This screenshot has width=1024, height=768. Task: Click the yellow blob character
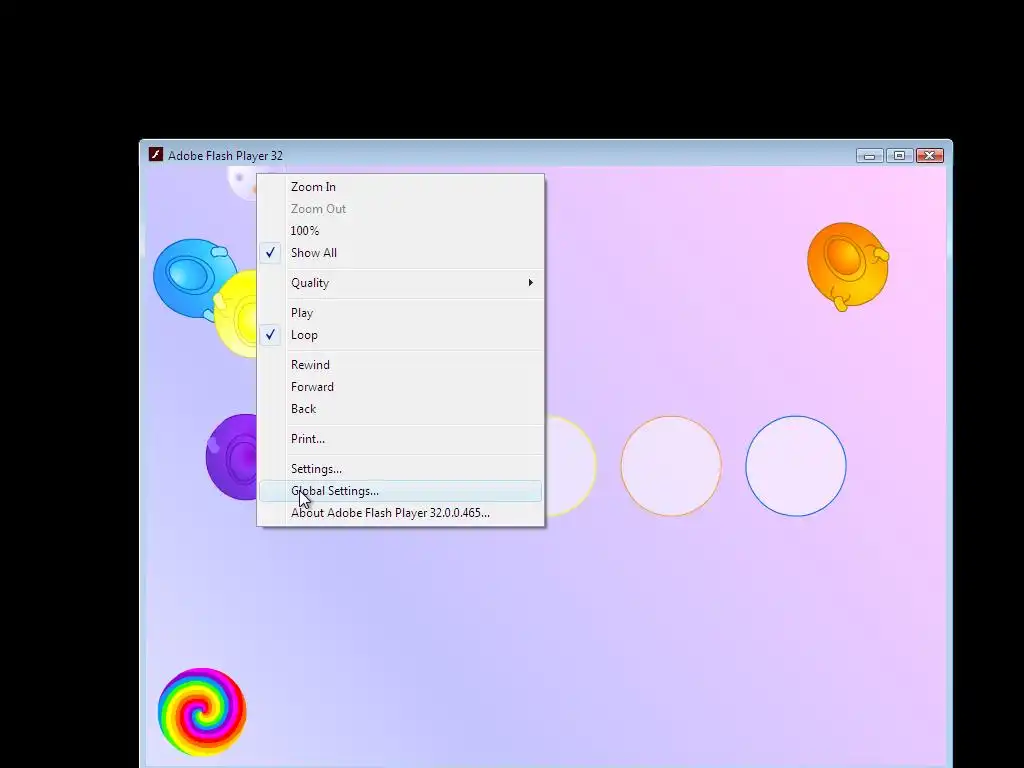coord(236,314)
